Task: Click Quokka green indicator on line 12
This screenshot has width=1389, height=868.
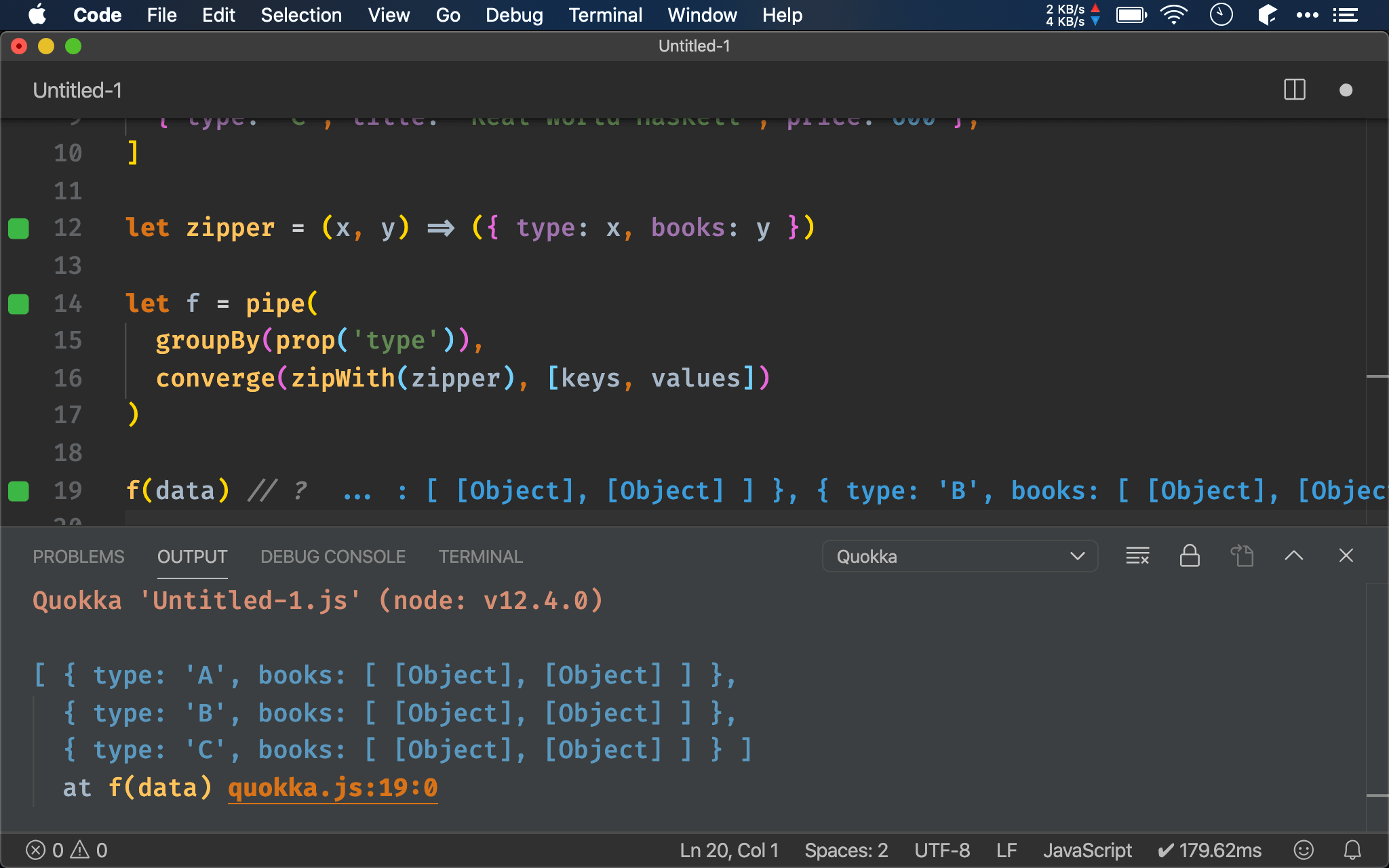Action: pos(18,229)
